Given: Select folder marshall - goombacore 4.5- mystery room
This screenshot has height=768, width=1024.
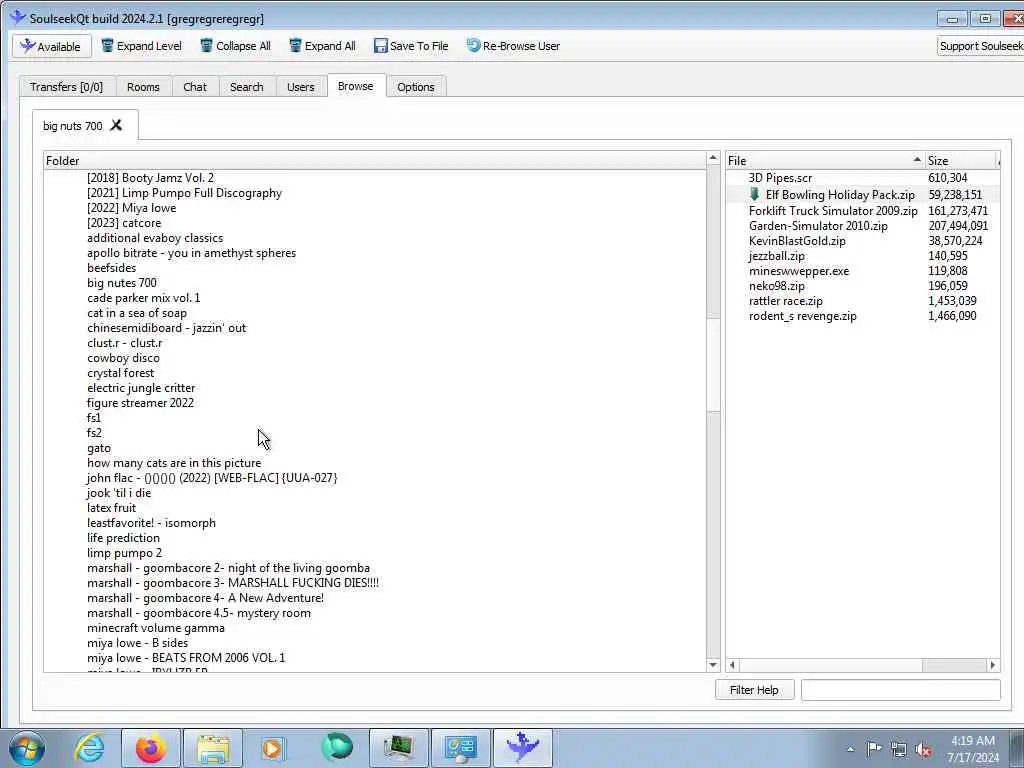Looking at the screenshot, I should [199, 613].
